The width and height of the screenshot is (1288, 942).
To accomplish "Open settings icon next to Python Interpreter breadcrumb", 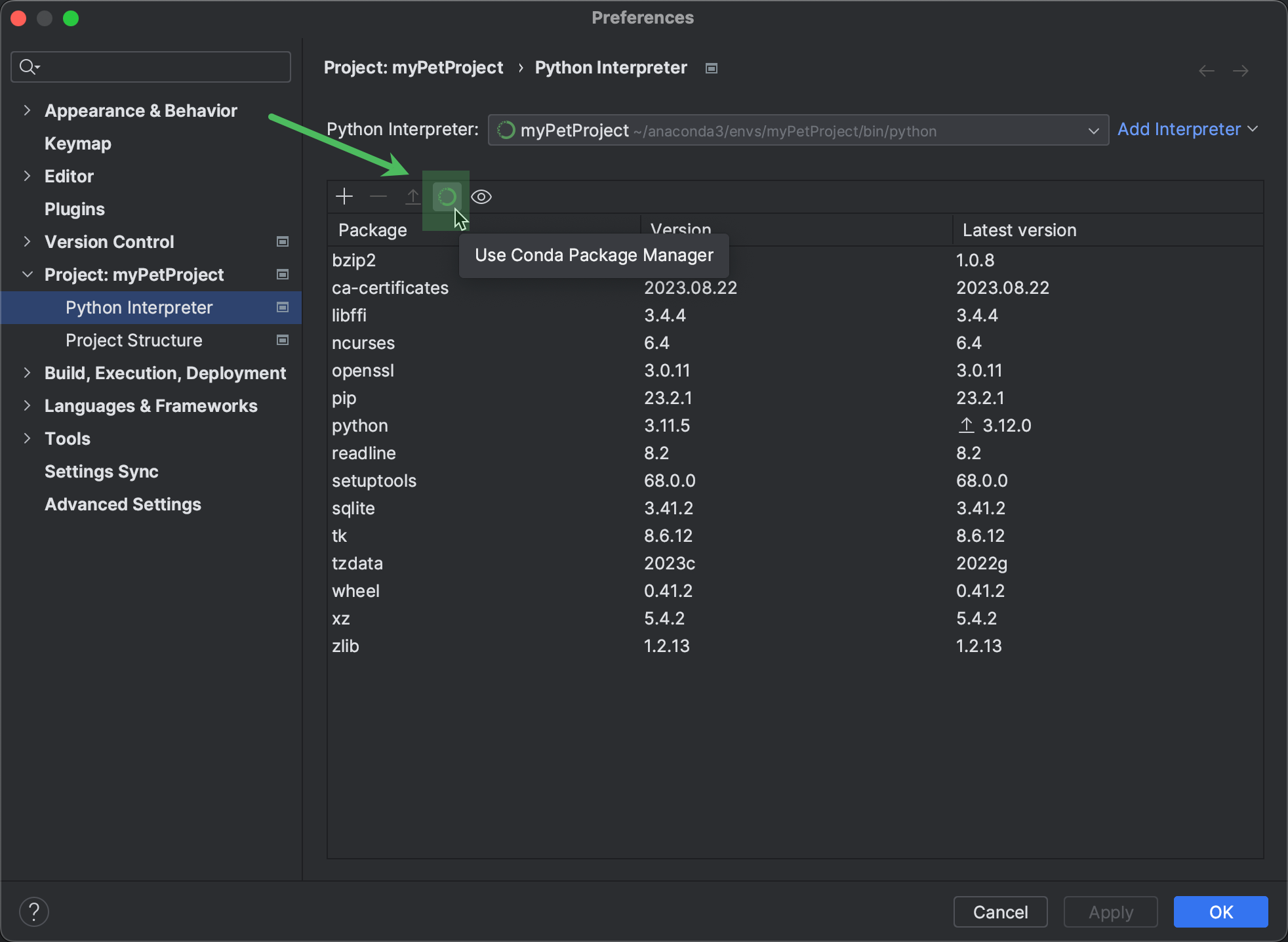I will click(710, 68).
